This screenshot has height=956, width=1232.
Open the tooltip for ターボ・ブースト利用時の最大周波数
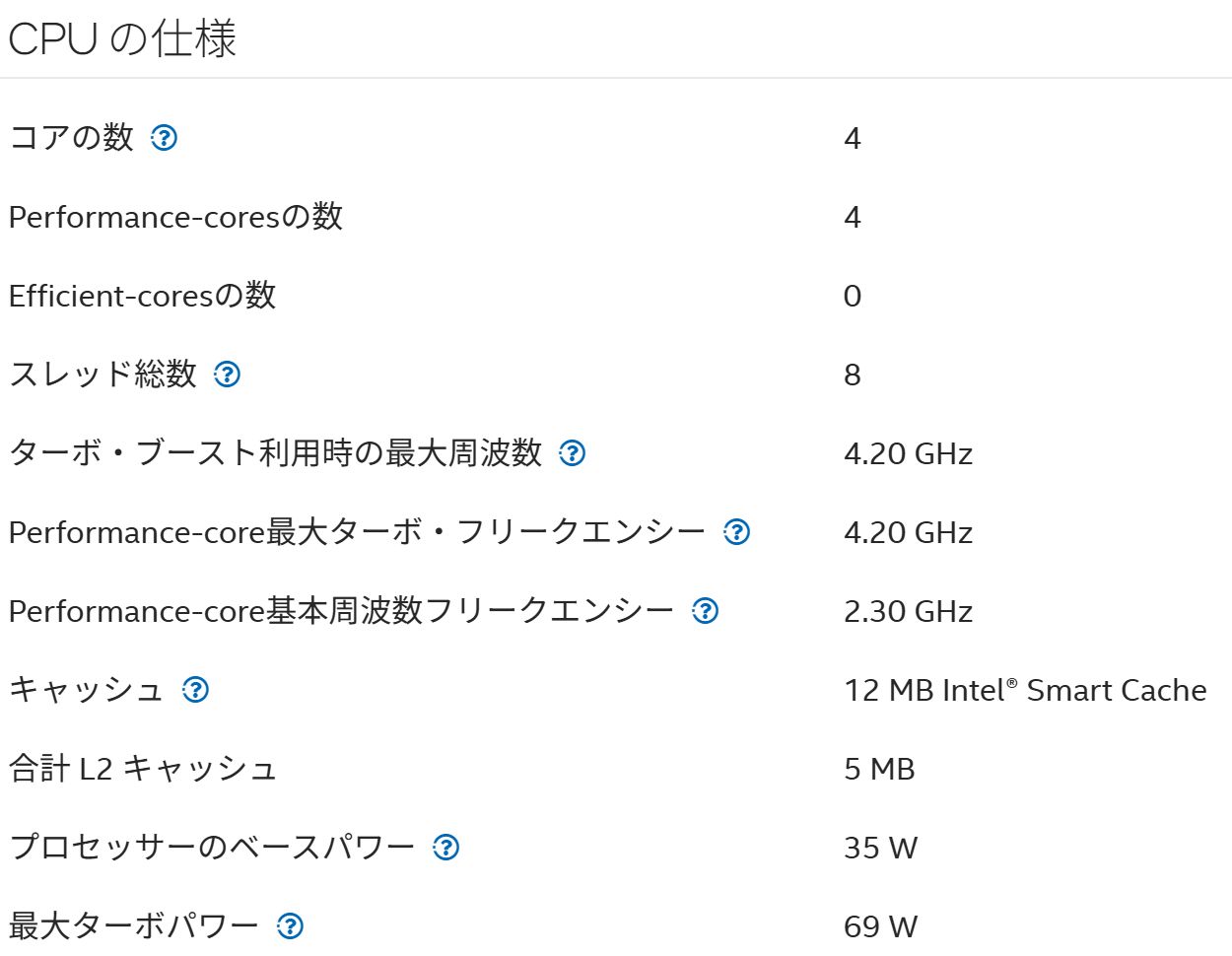(570, 453)
